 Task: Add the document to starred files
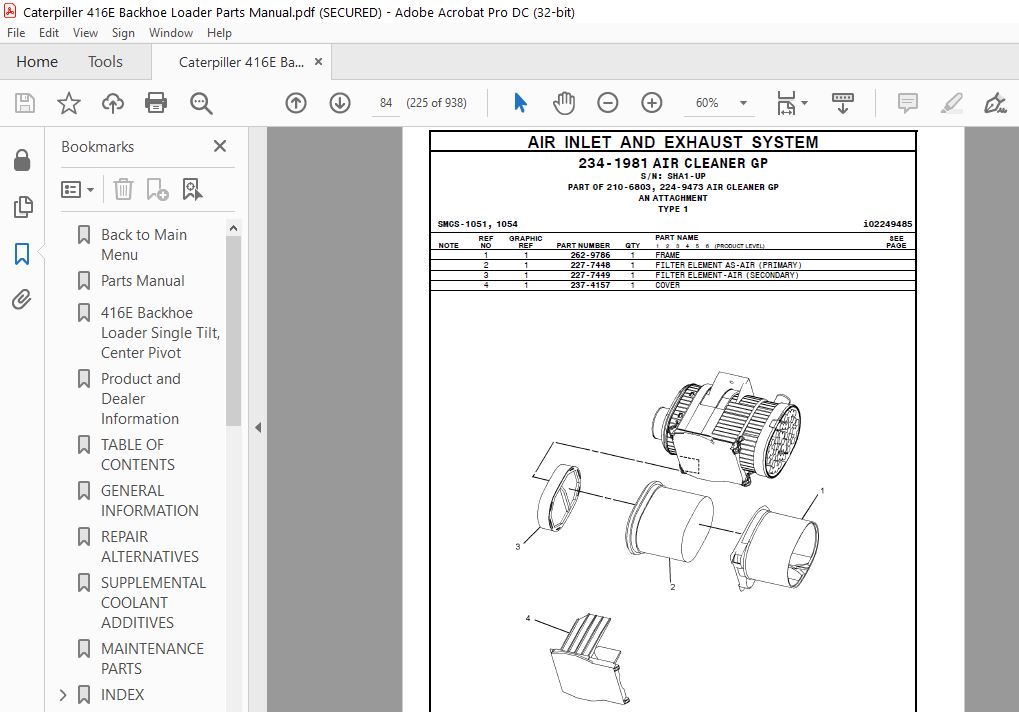click(x=69, y=103)
